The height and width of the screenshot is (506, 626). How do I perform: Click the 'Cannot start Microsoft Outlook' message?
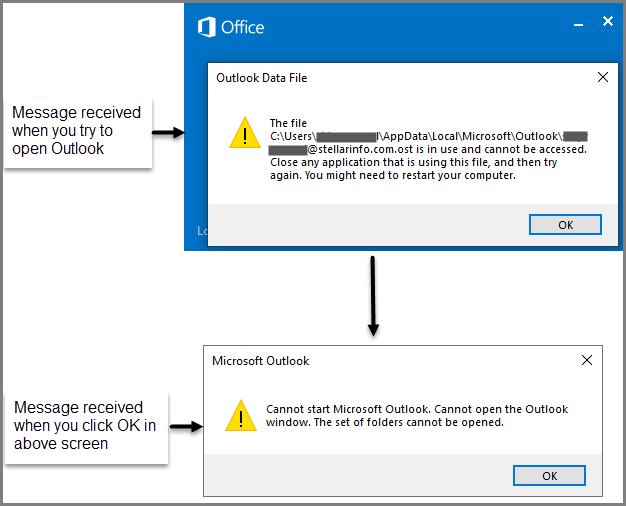417,416
